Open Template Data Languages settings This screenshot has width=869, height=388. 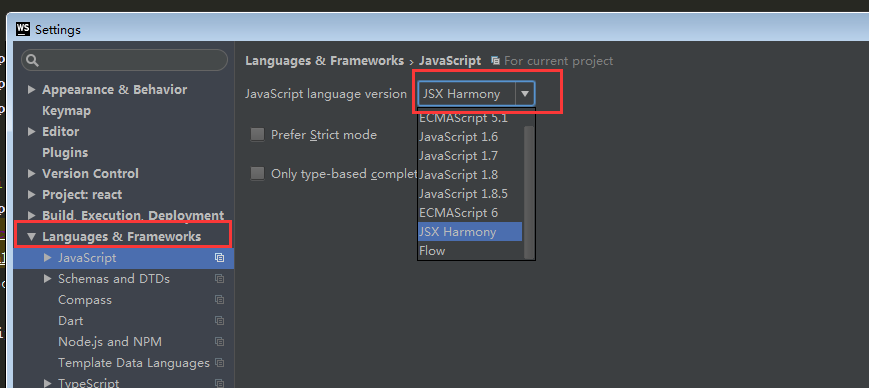coord(134,363)
